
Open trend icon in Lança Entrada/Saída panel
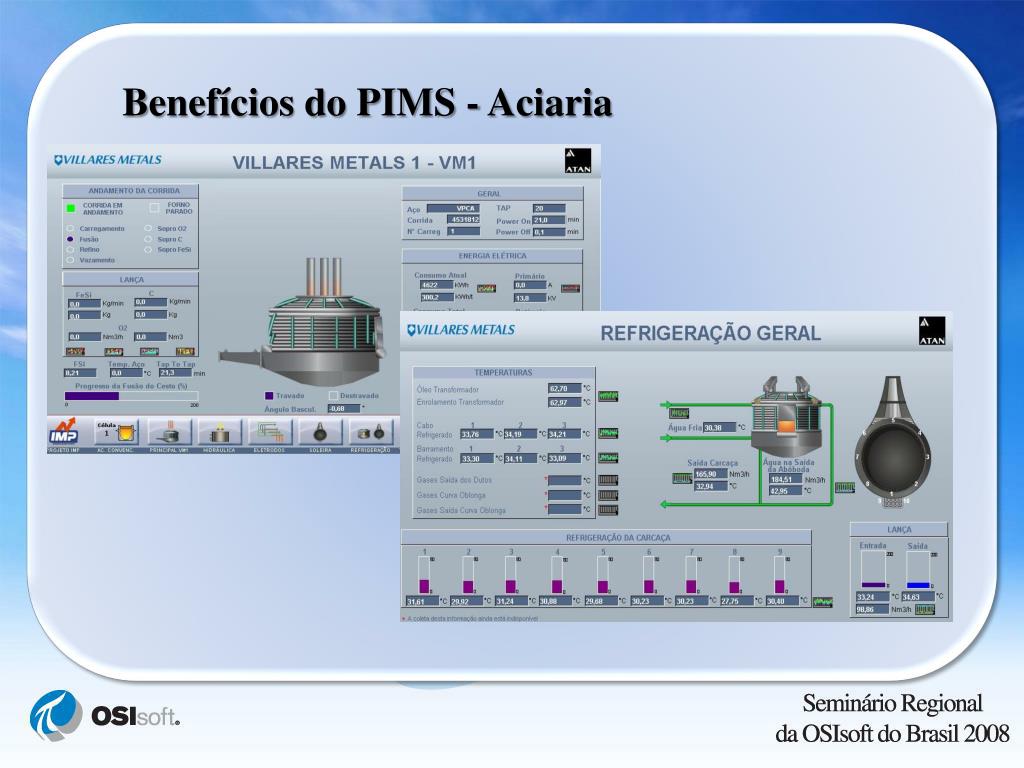point(925,609)
